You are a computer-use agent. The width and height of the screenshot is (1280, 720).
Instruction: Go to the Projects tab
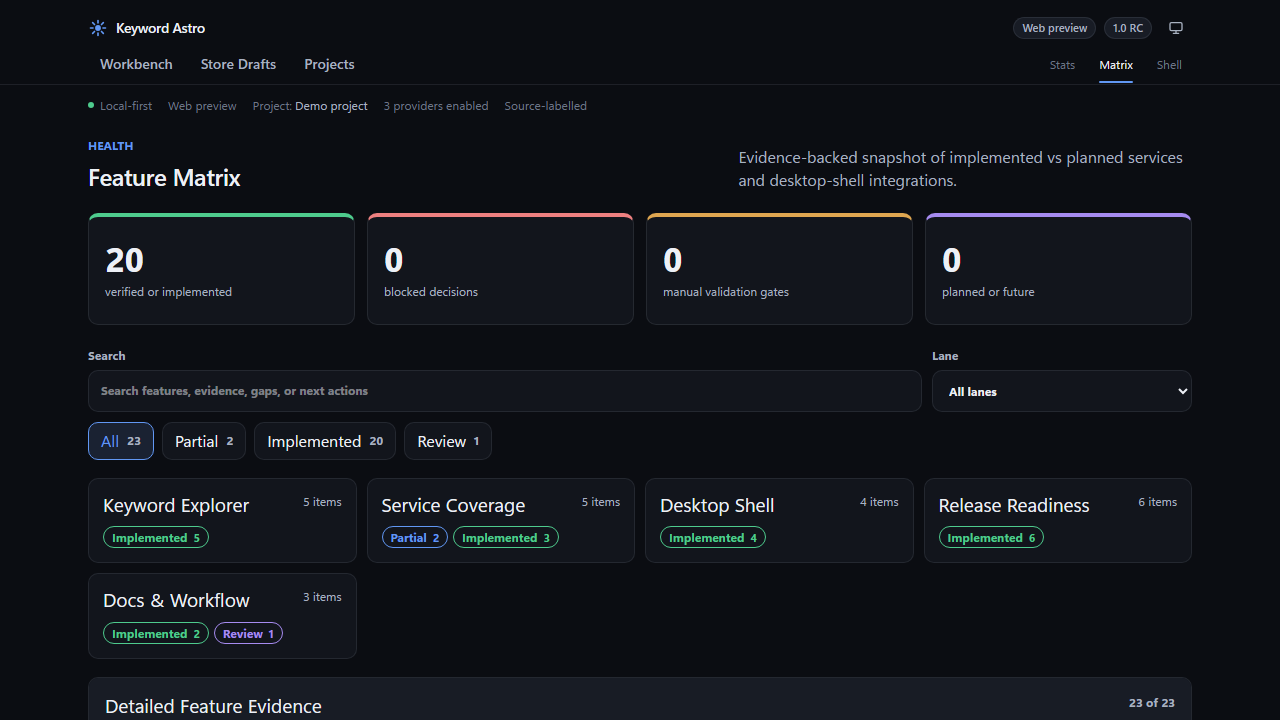point(329,64)
